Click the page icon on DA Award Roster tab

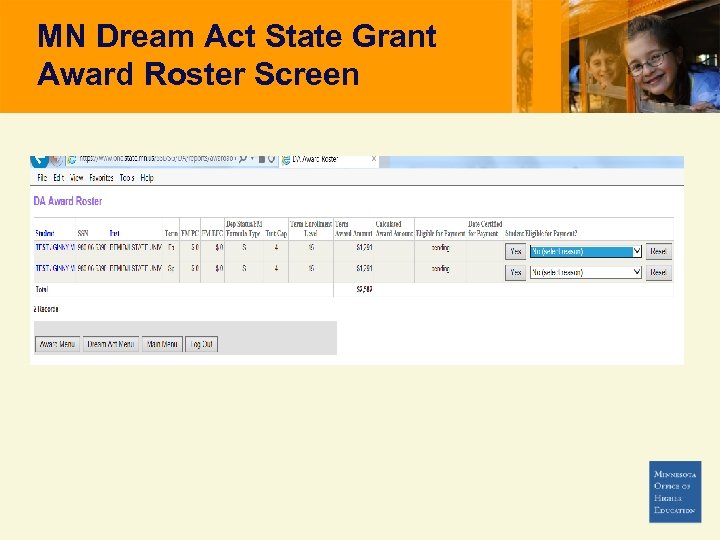click(286, 159)
